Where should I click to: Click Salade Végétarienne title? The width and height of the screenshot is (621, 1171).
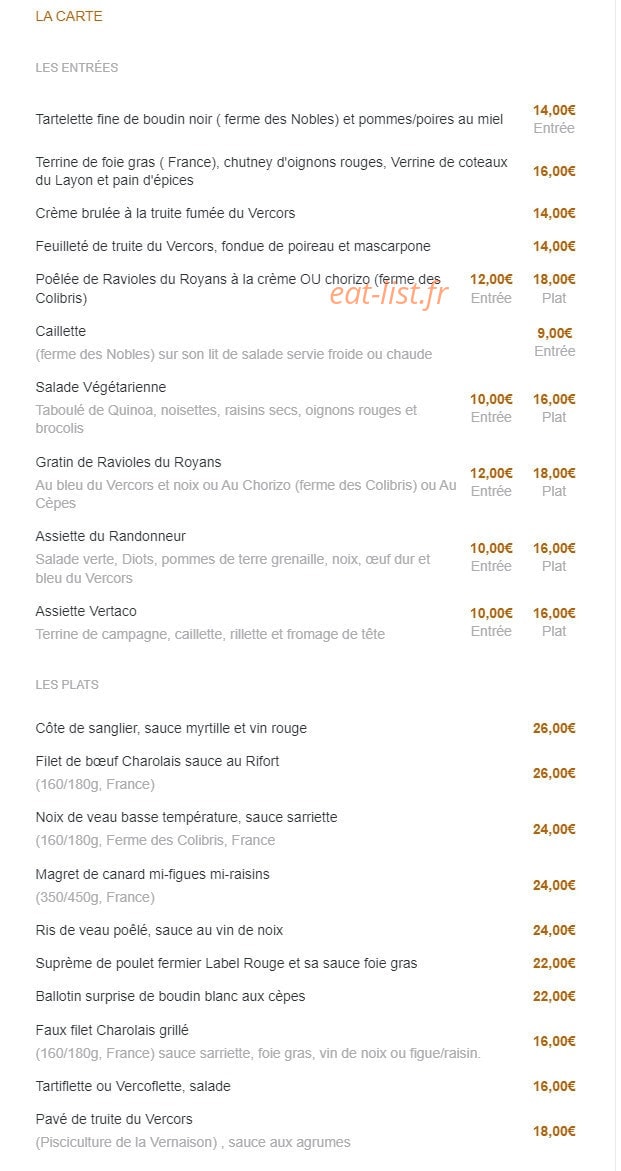(101, 388)
